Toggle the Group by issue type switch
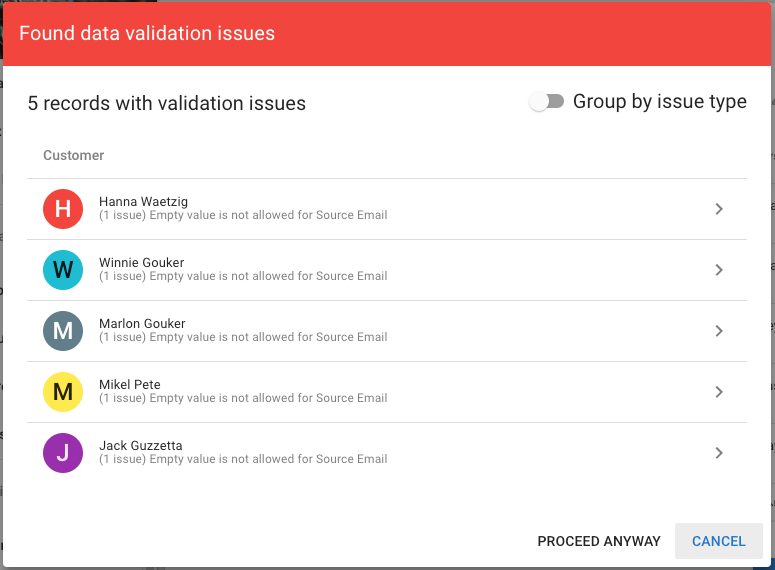The width and height of the screenshot is (775, 570). (546, 101)
